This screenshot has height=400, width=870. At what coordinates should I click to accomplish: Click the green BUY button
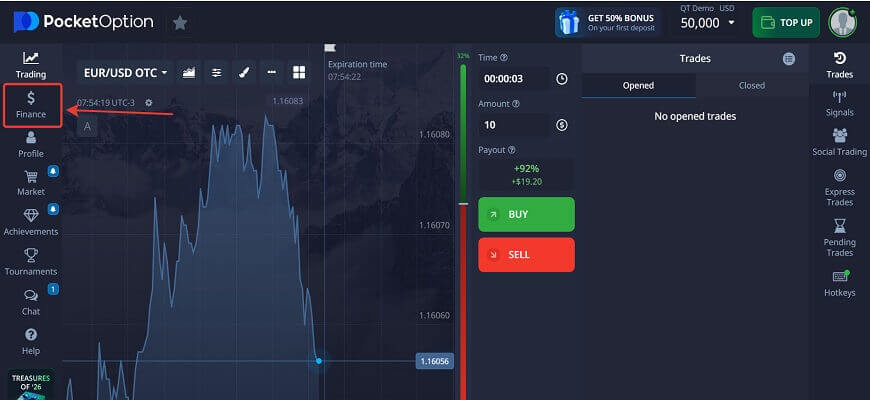click(x=527, y=214)
